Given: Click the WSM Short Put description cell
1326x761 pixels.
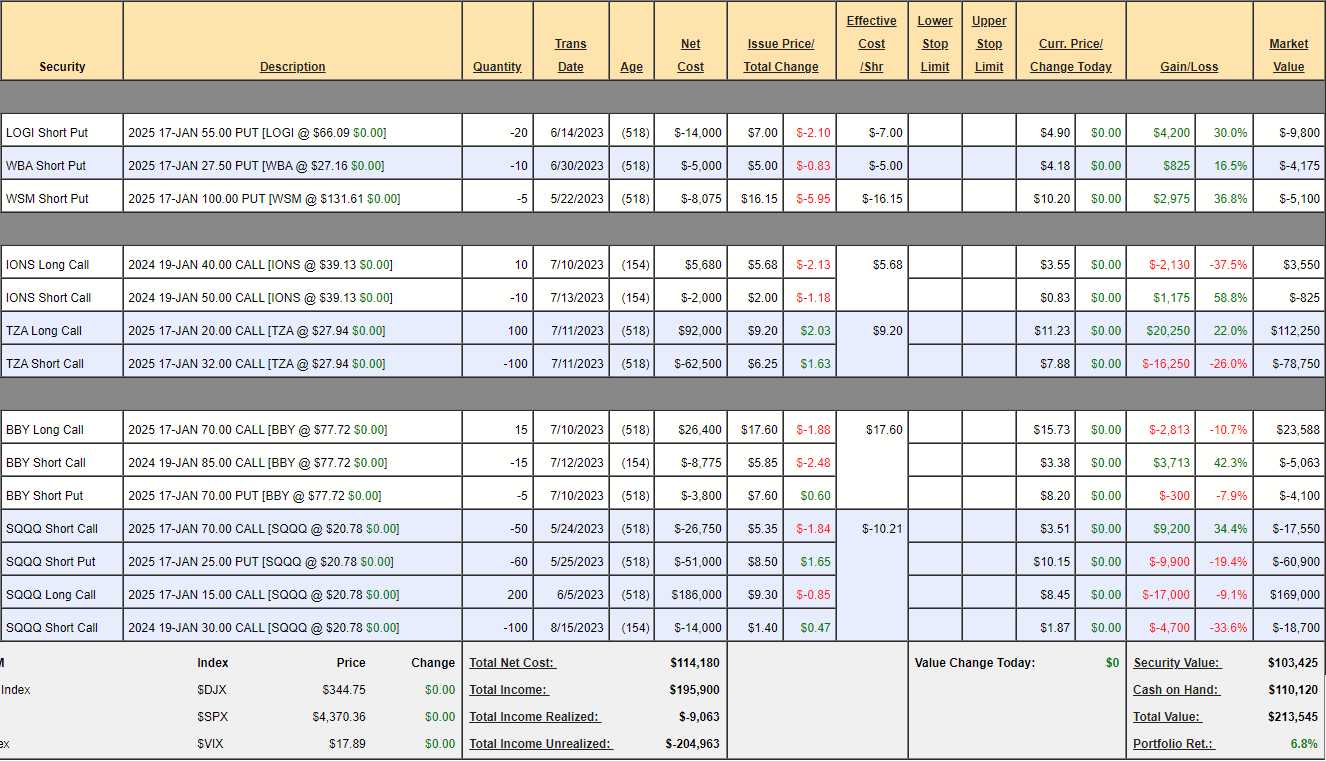Looking at the screenshot, I should click(264, 199).
